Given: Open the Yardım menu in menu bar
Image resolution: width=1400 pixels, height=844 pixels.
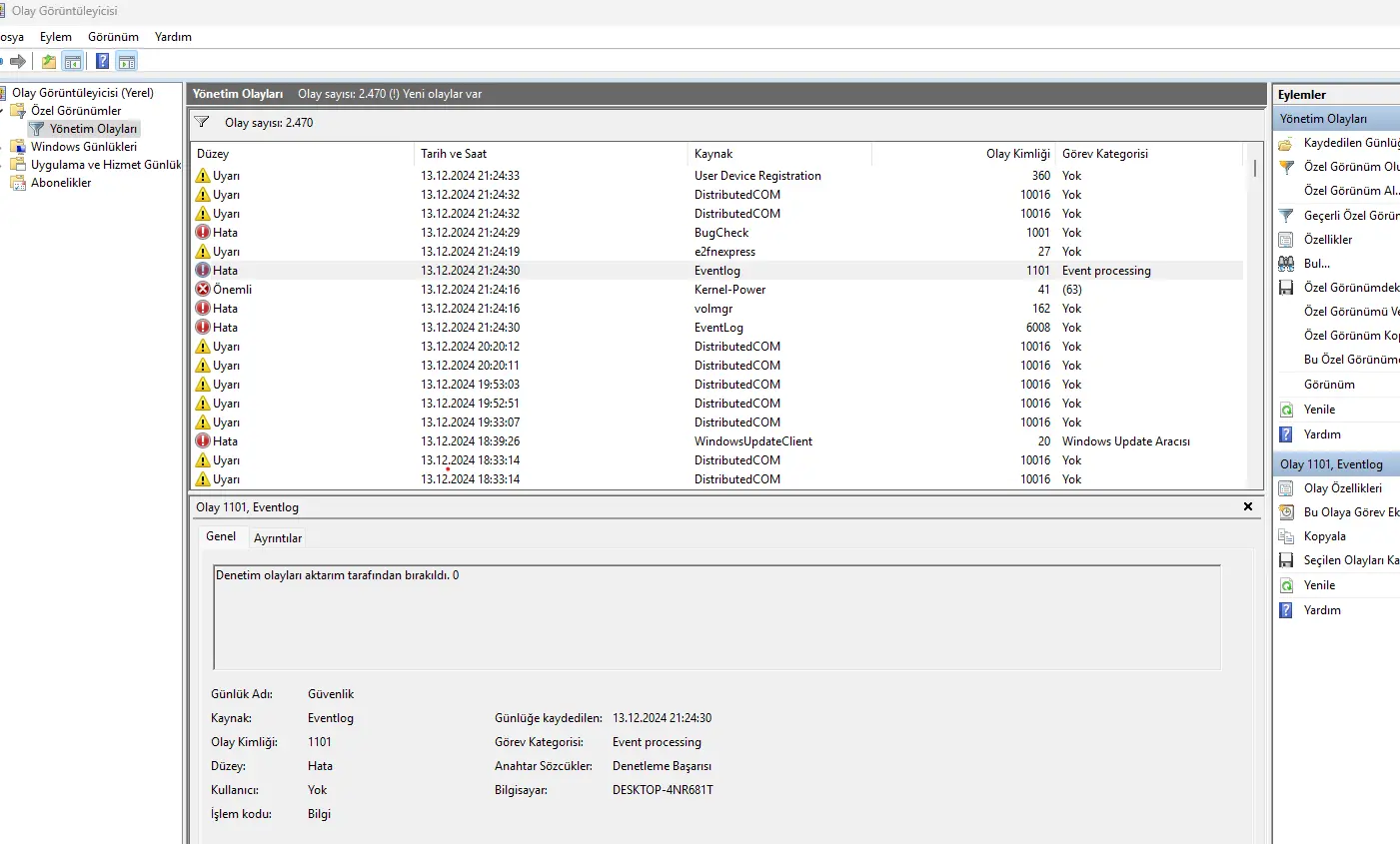Looking at the screenshot, I should 173,37.
